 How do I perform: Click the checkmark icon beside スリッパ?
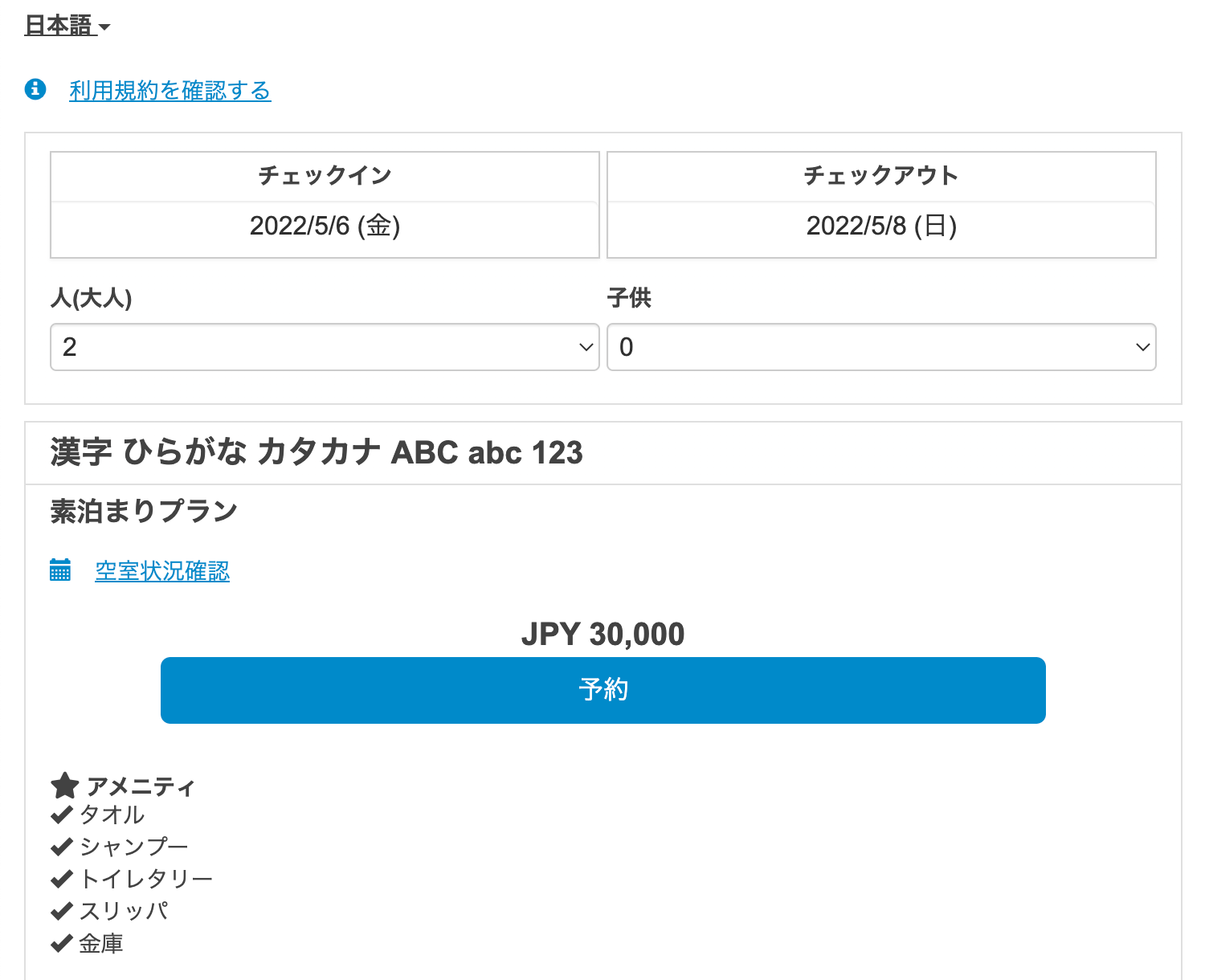[61, 912]
